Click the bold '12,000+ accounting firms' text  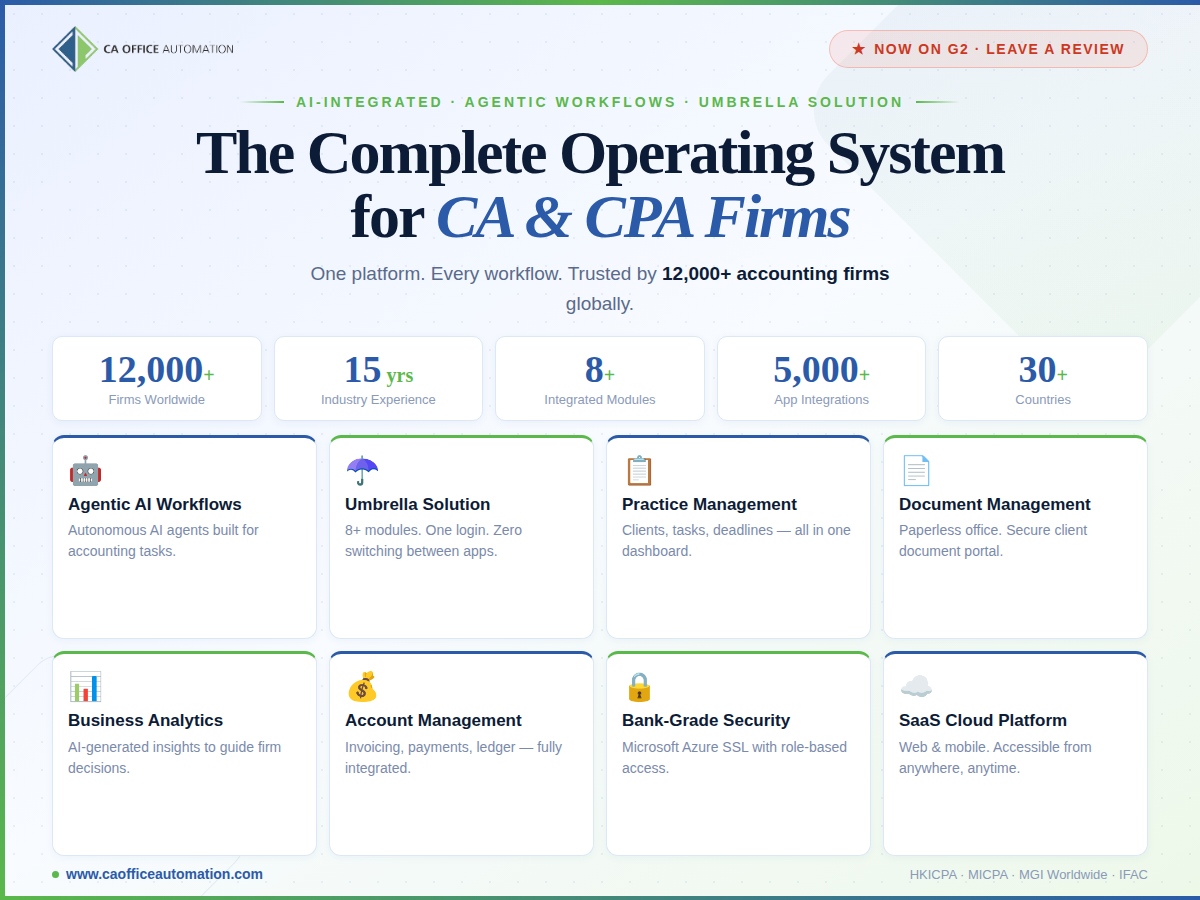tap(775, 274)
